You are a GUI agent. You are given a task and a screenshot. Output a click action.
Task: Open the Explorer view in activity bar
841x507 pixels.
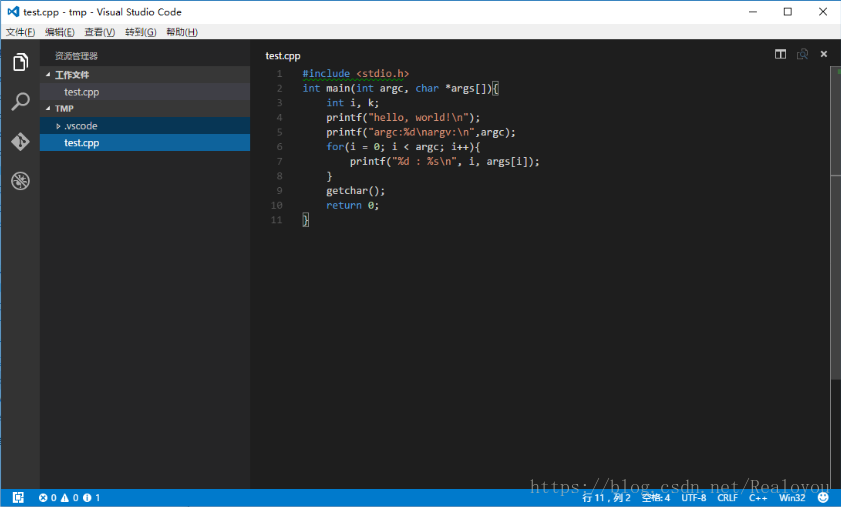coord(20,62)
